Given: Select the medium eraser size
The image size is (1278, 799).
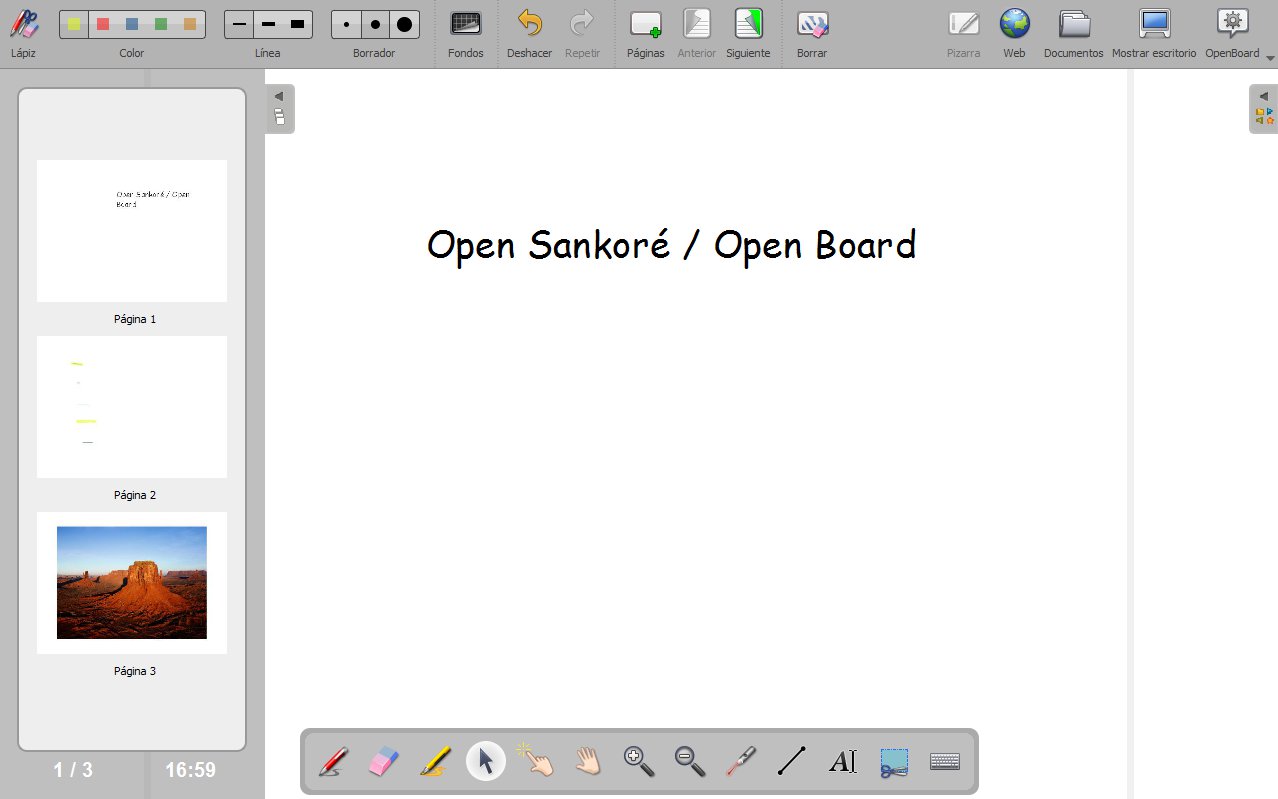Looking at the screenshot, I should (x=375, y=24).
